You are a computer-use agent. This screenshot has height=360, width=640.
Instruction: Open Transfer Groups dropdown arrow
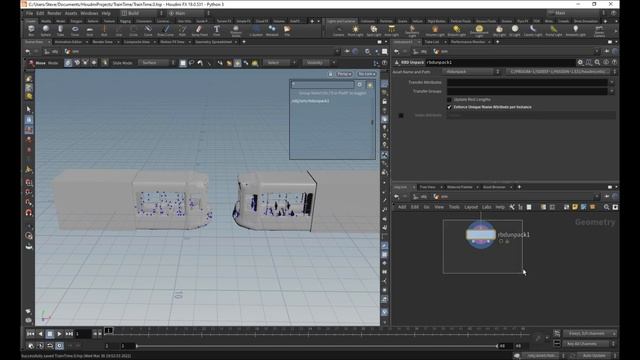pos(611,91)
